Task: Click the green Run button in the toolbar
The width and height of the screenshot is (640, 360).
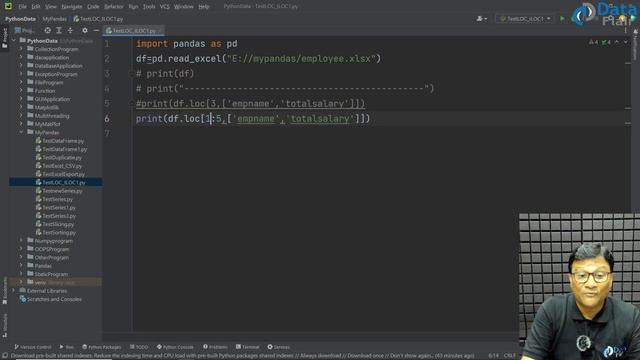Action: (562, 19)
